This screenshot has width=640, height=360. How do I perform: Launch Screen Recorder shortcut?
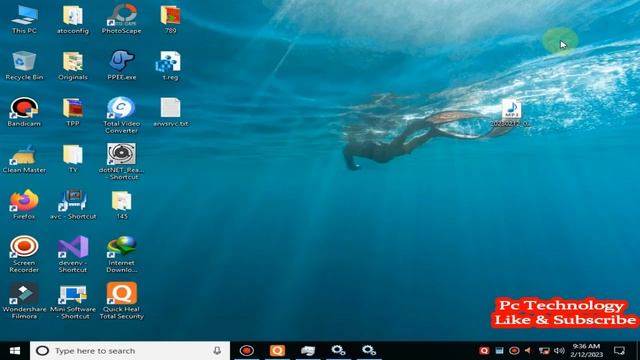(24, 254)
